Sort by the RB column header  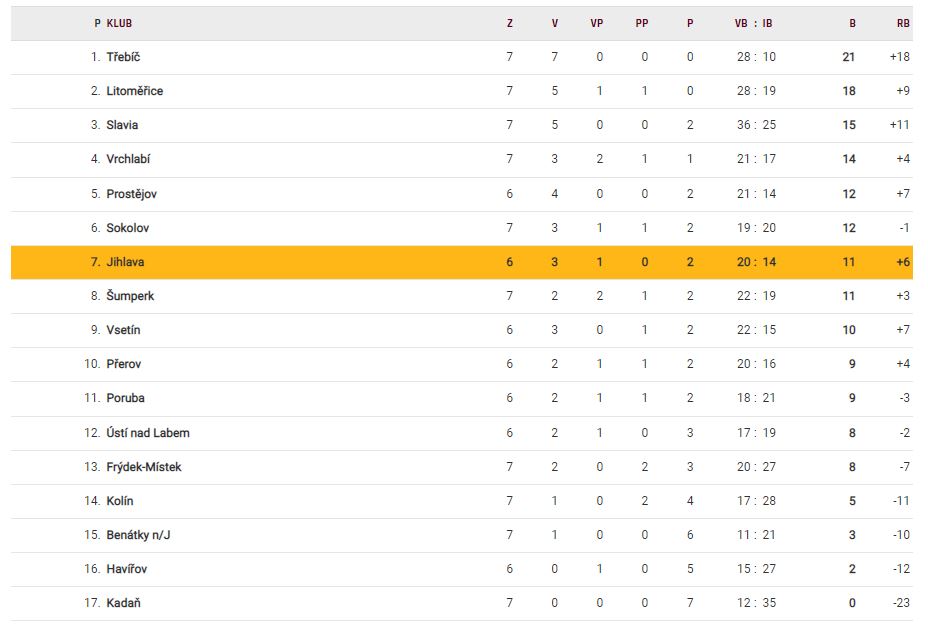pos(902,23)
